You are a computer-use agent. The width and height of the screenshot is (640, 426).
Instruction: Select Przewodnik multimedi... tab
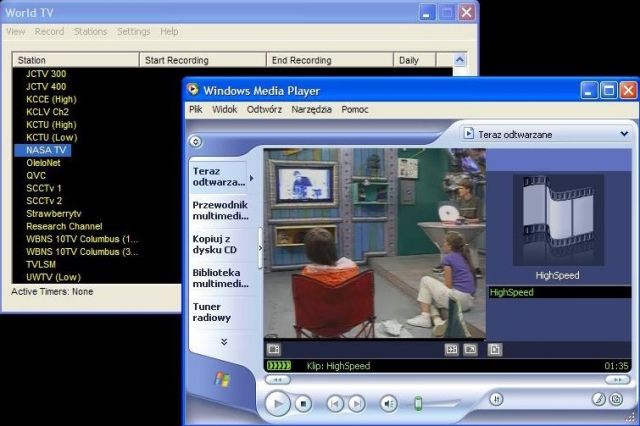[x=220, y=210]
